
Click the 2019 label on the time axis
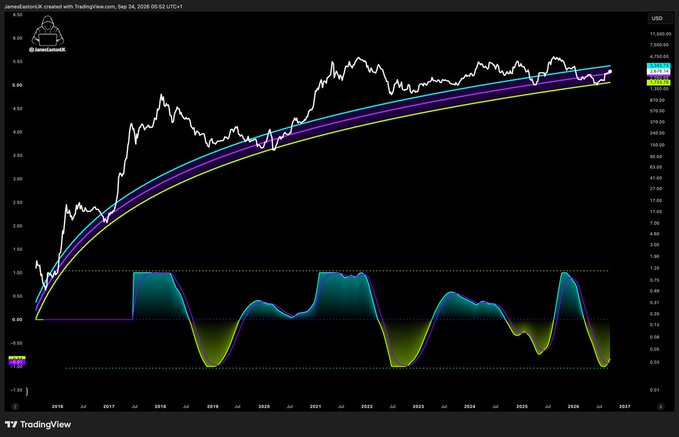[x=213, y=407]
